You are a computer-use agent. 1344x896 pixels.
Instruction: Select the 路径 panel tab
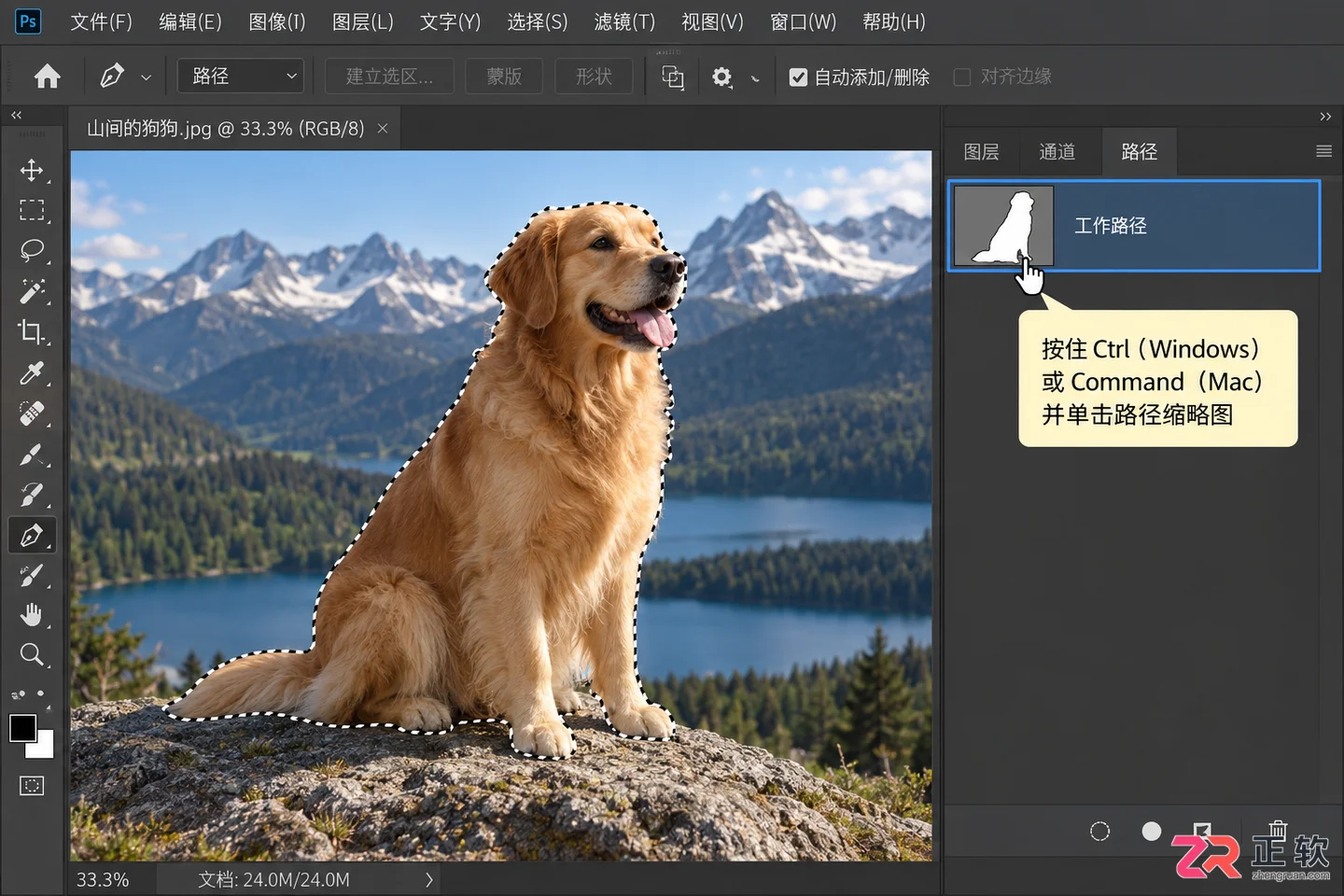click(1139, 151)
